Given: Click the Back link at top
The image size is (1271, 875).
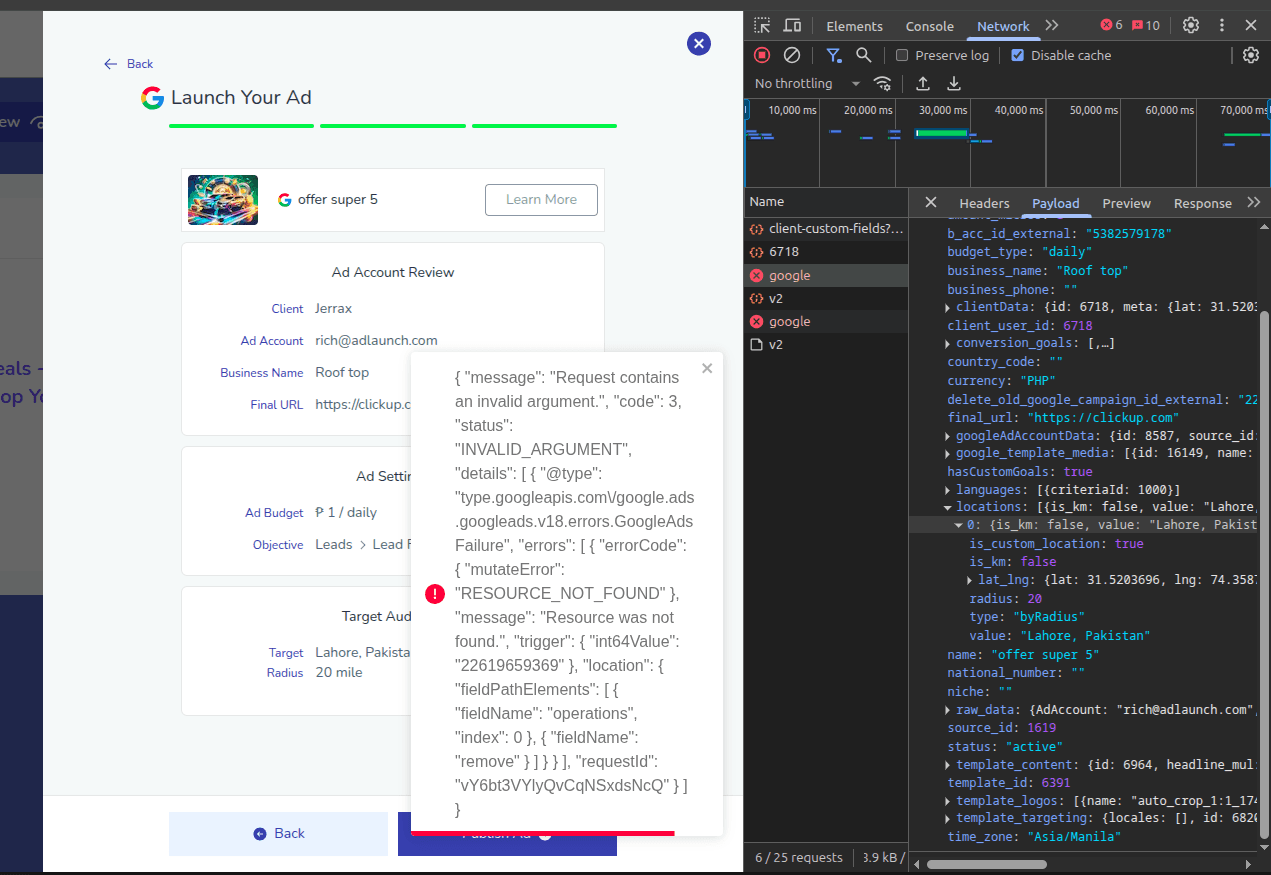Looking at the screenshot, I should tap(129, 64).
